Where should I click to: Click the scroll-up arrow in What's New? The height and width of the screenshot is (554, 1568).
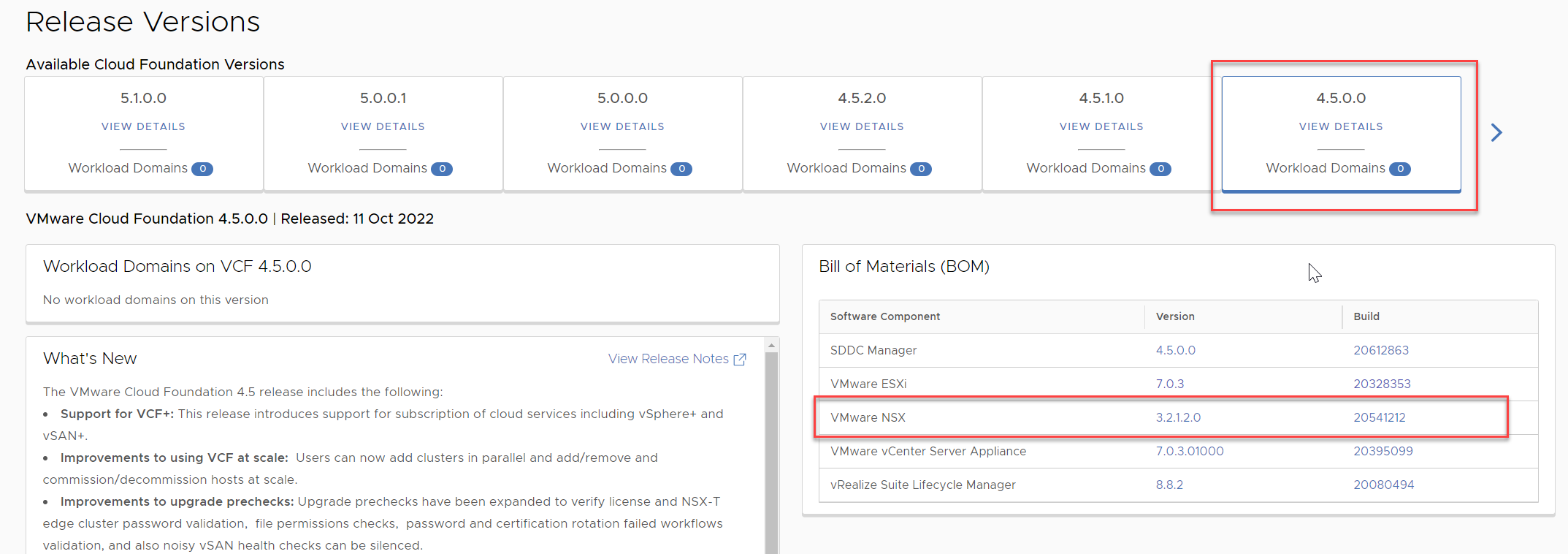771,345
